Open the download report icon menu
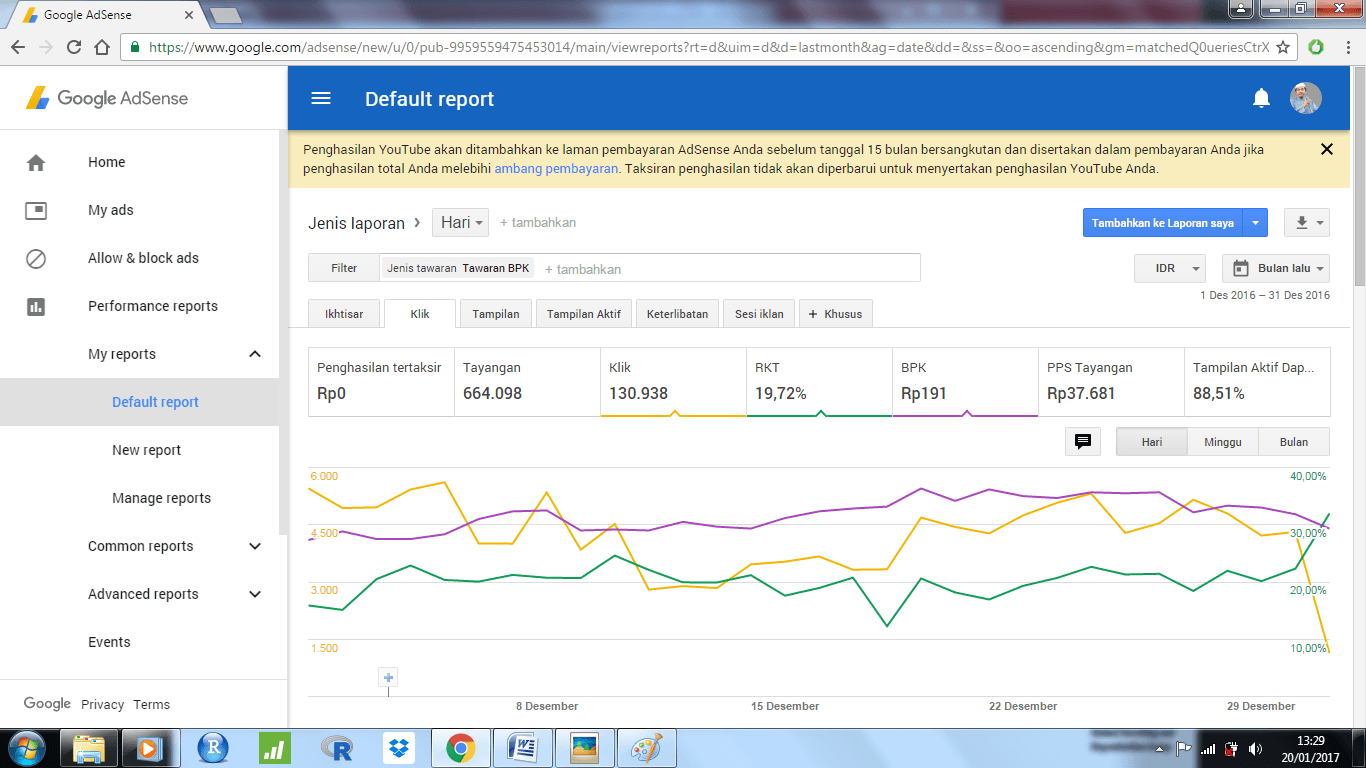Screen dimensions: 1366x768 click(x=1306, y=223)
